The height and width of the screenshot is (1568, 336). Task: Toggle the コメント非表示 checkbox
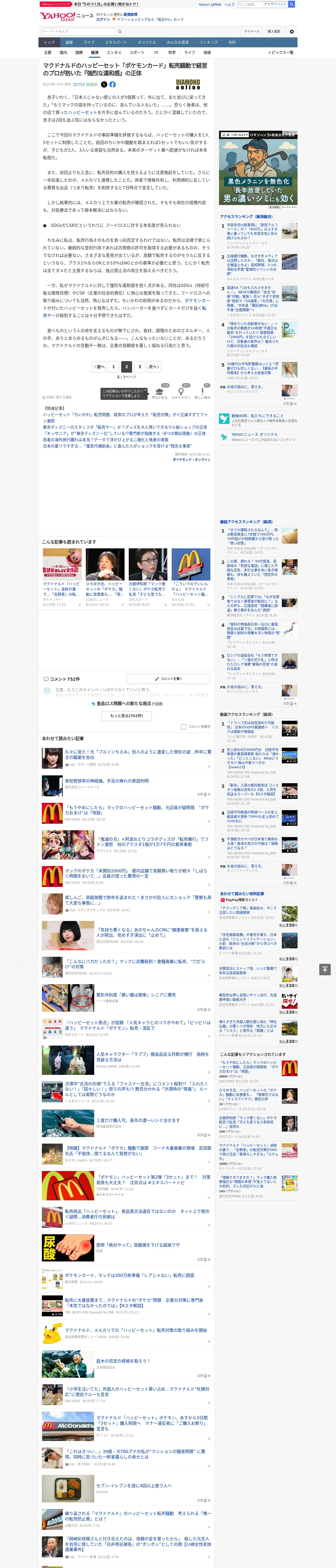(x=183, y=727)
